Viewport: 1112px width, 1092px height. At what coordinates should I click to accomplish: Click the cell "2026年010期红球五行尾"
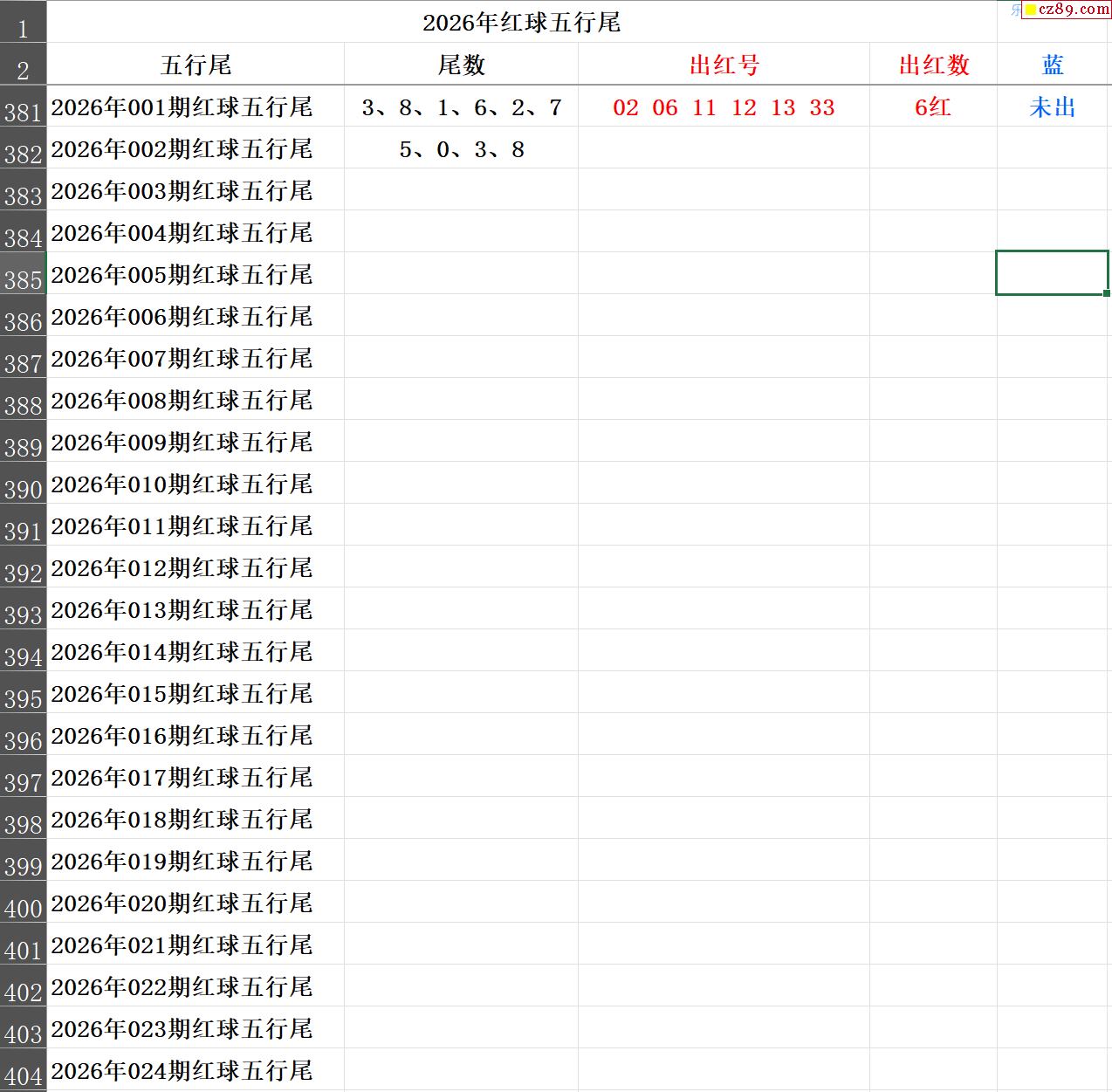point(182,484)
